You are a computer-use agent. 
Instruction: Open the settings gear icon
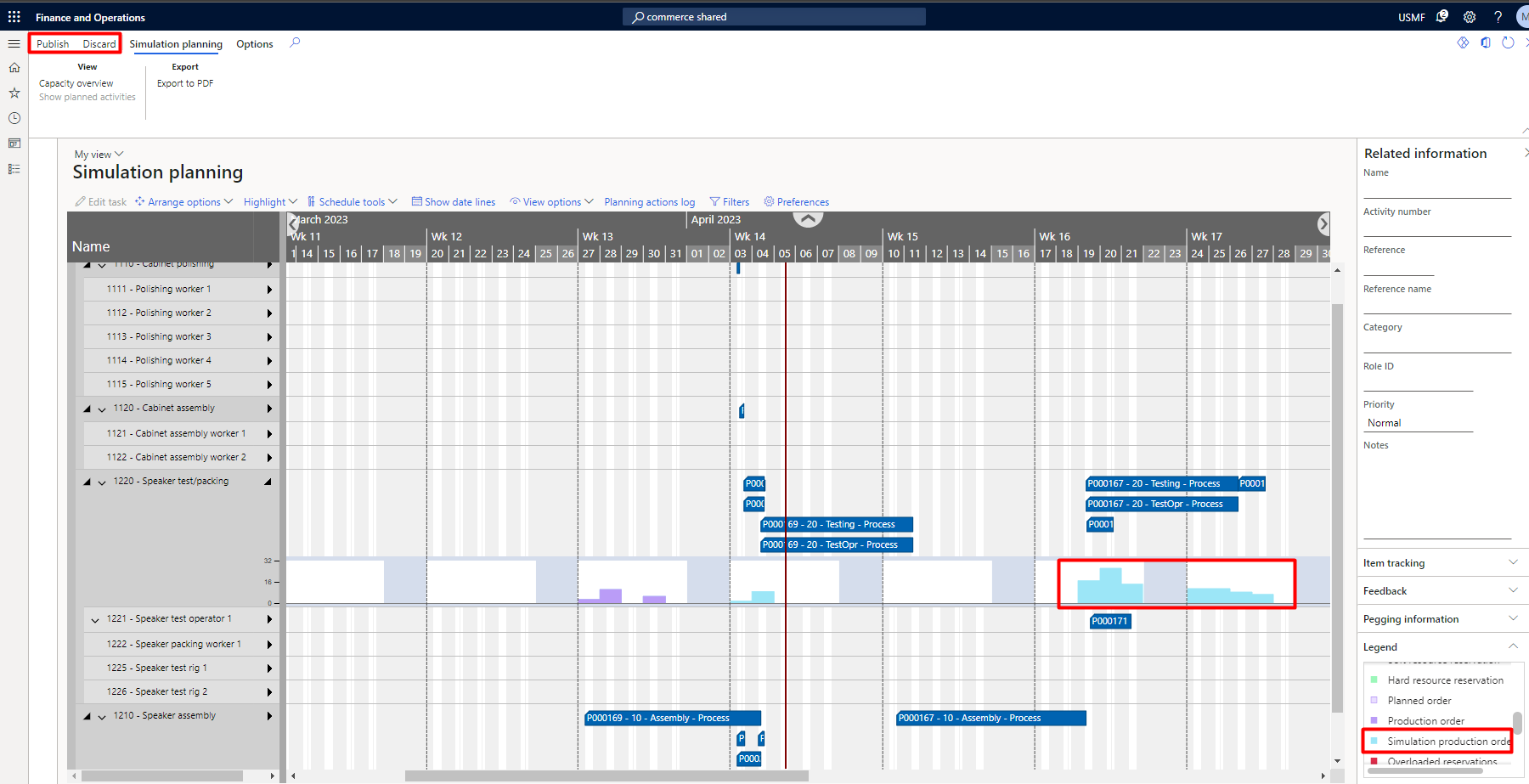1470,17
